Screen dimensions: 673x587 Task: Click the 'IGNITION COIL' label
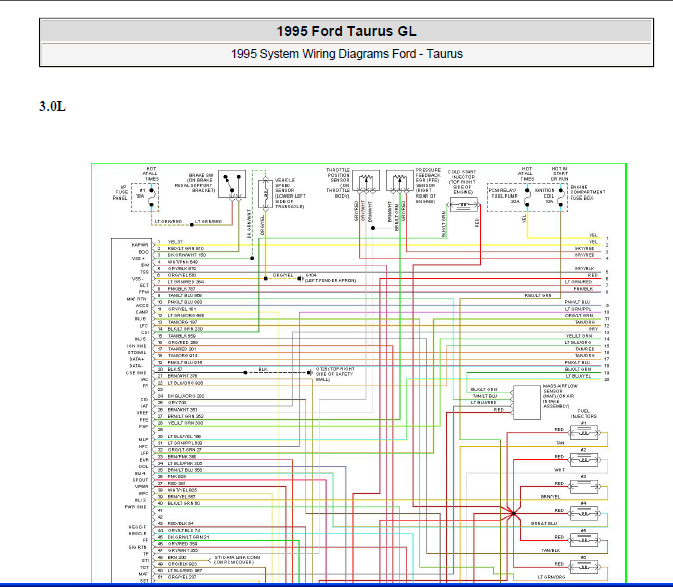point(545,195)
